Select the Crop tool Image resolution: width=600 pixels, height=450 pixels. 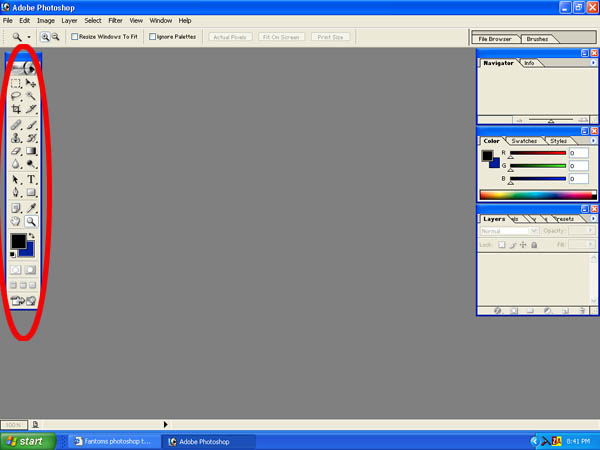coord(16,109)
